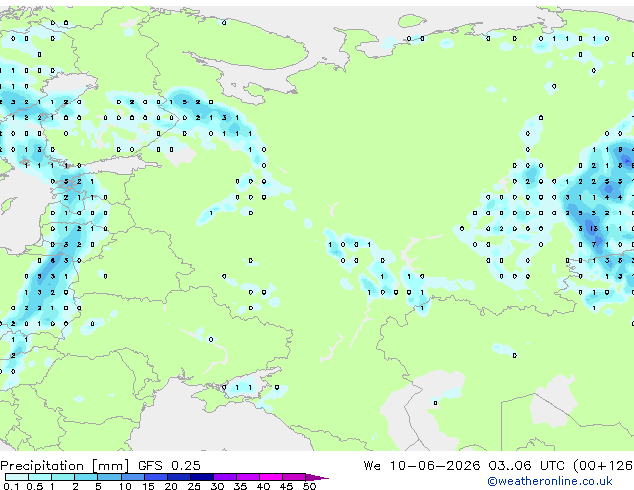Select the 30–35 mm purple legend swatch

(224, 477)
